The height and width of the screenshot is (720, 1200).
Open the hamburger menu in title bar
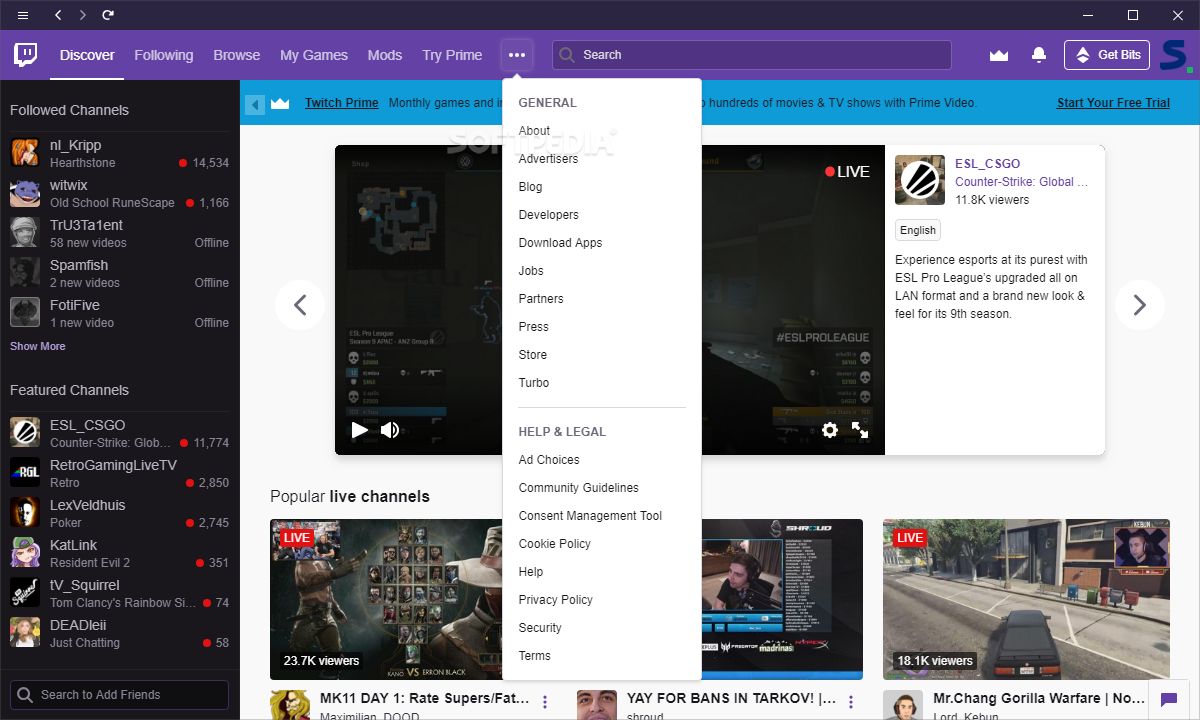[23, 15]
